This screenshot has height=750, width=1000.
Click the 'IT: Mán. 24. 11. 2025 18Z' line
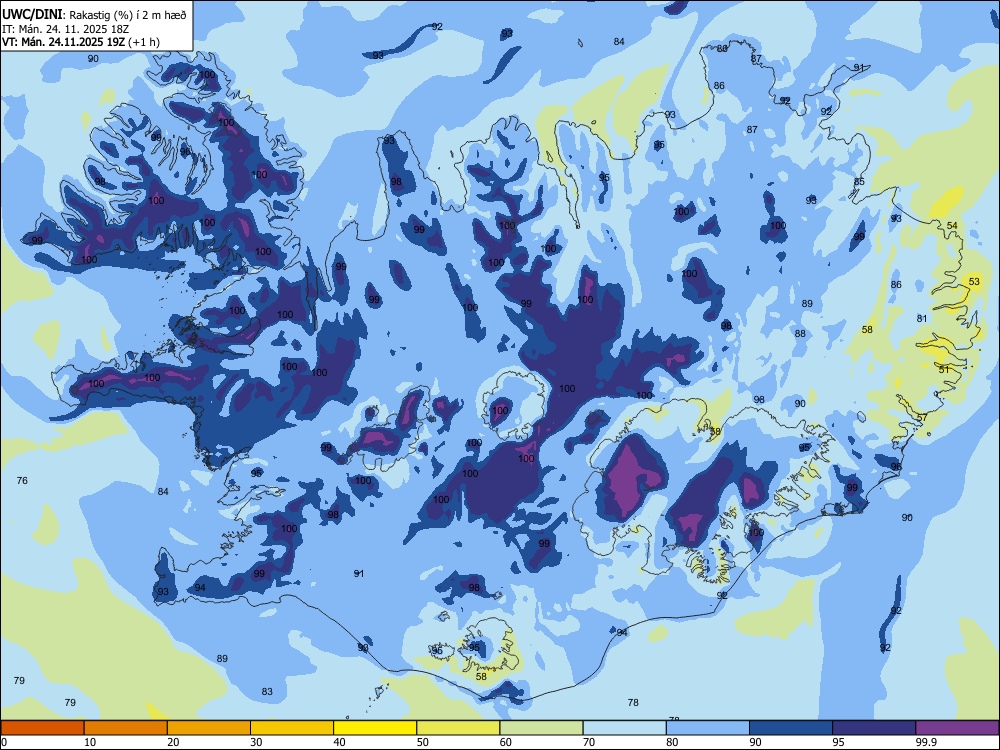click(x=65, y=29)
